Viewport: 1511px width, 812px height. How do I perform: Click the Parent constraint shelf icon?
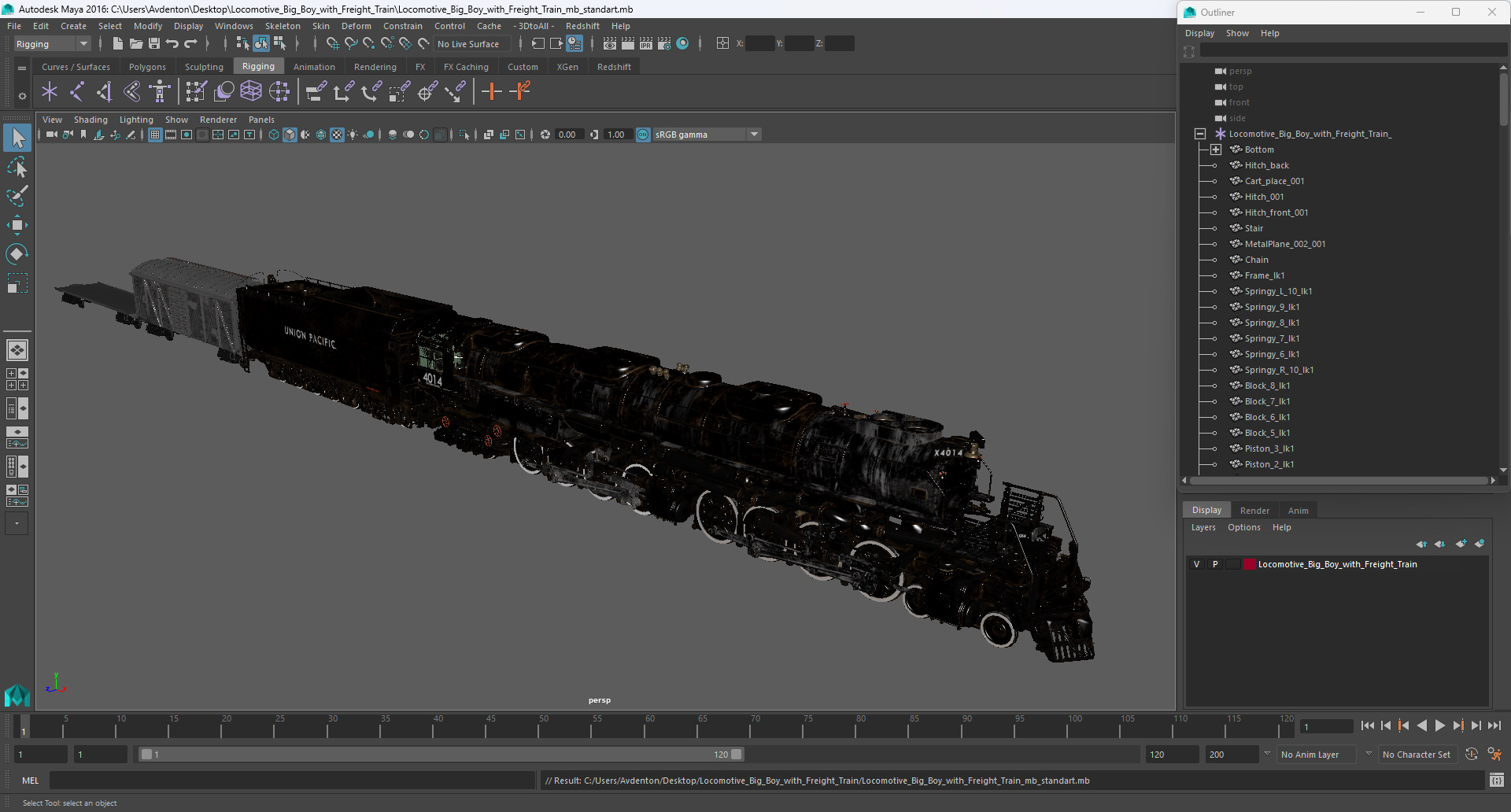pos(316,92)
